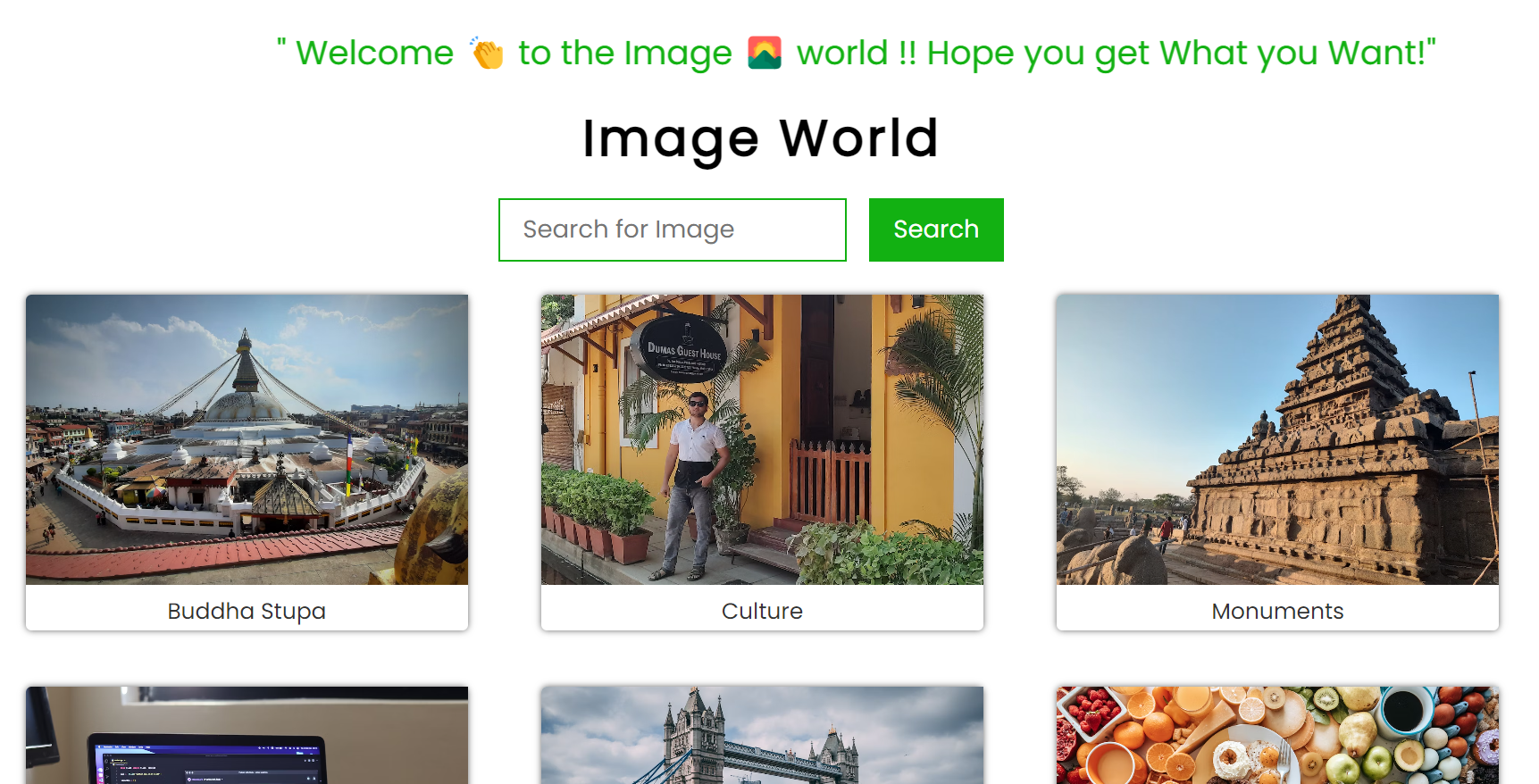Select the Monuments caption label
This screenshot has width=1539, height=784.
tap(1277, 611)
